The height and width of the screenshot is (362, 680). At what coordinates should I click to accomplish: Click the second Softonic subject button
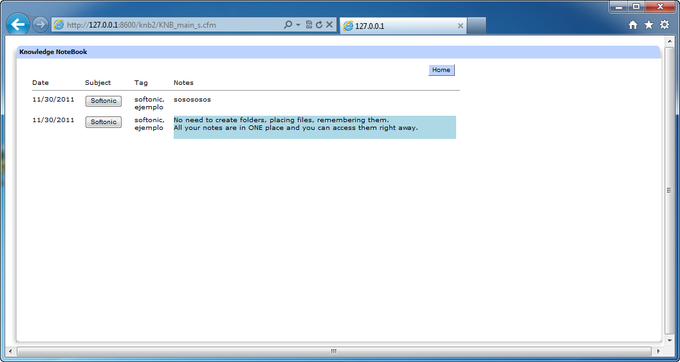tap(103, 122)
